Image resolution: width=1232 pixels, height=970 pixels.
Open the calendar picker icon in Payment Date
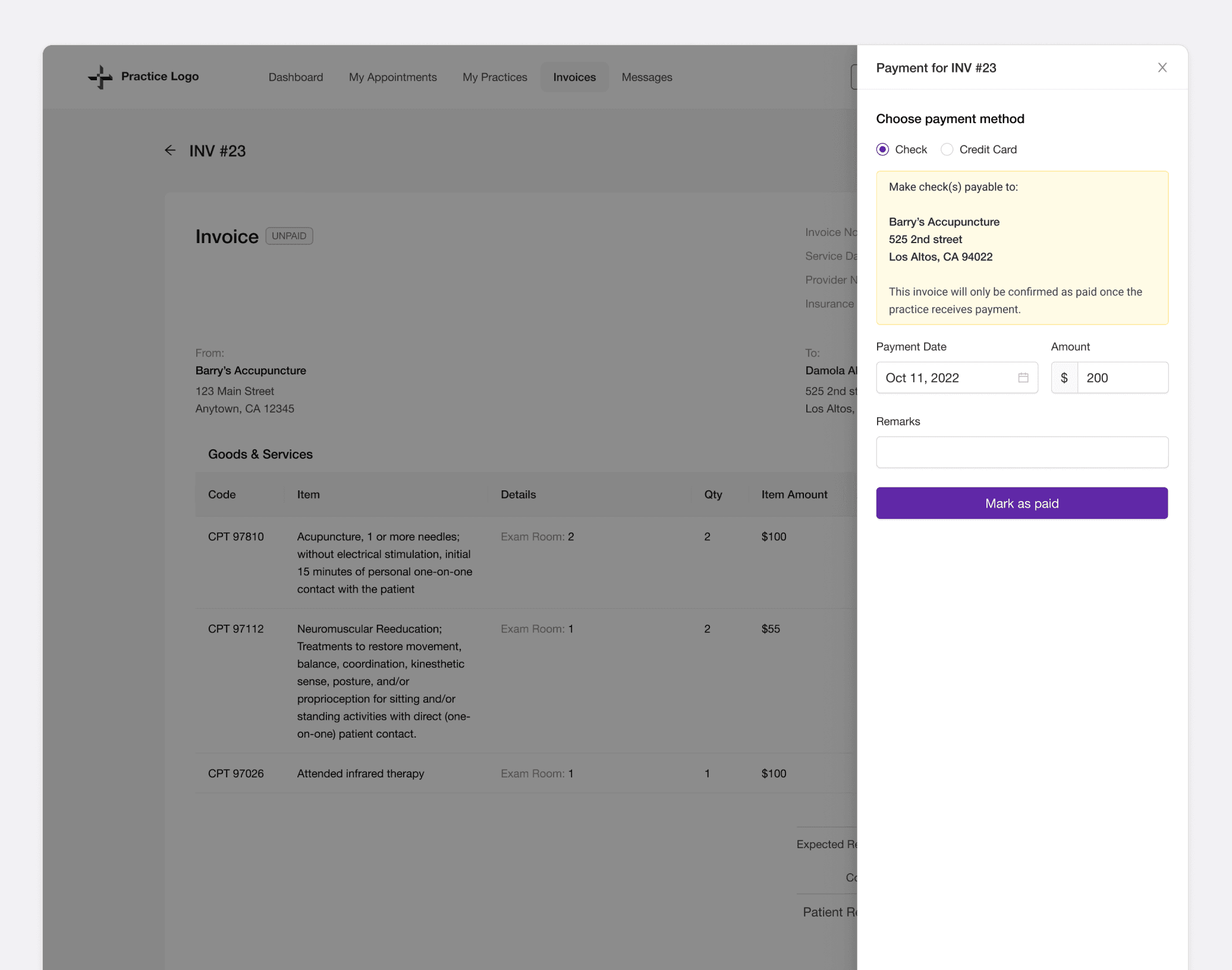coord(1023,377)
